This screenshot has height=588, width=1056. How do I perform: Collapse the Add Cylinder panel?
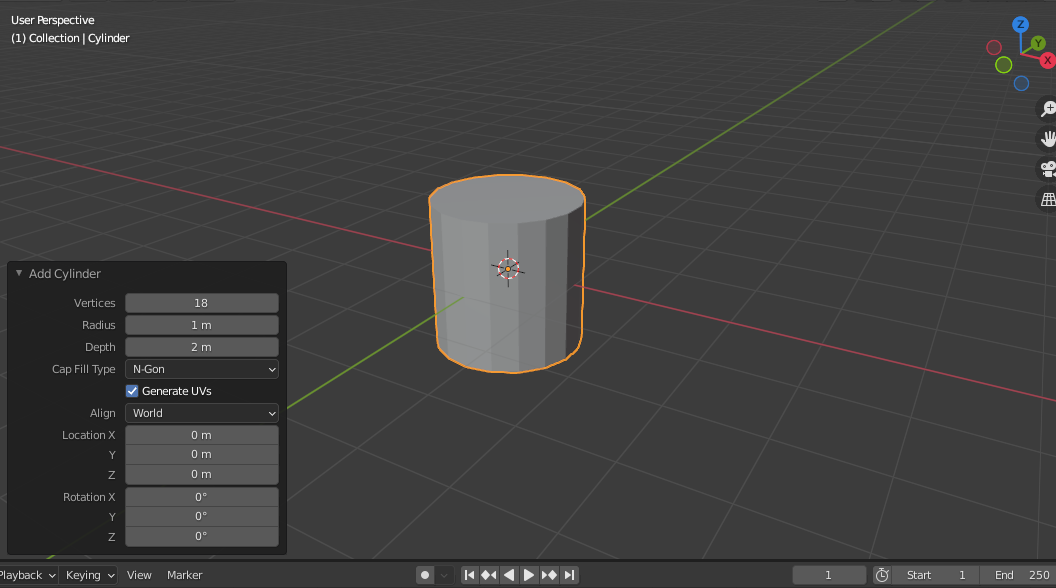[19, 273]
